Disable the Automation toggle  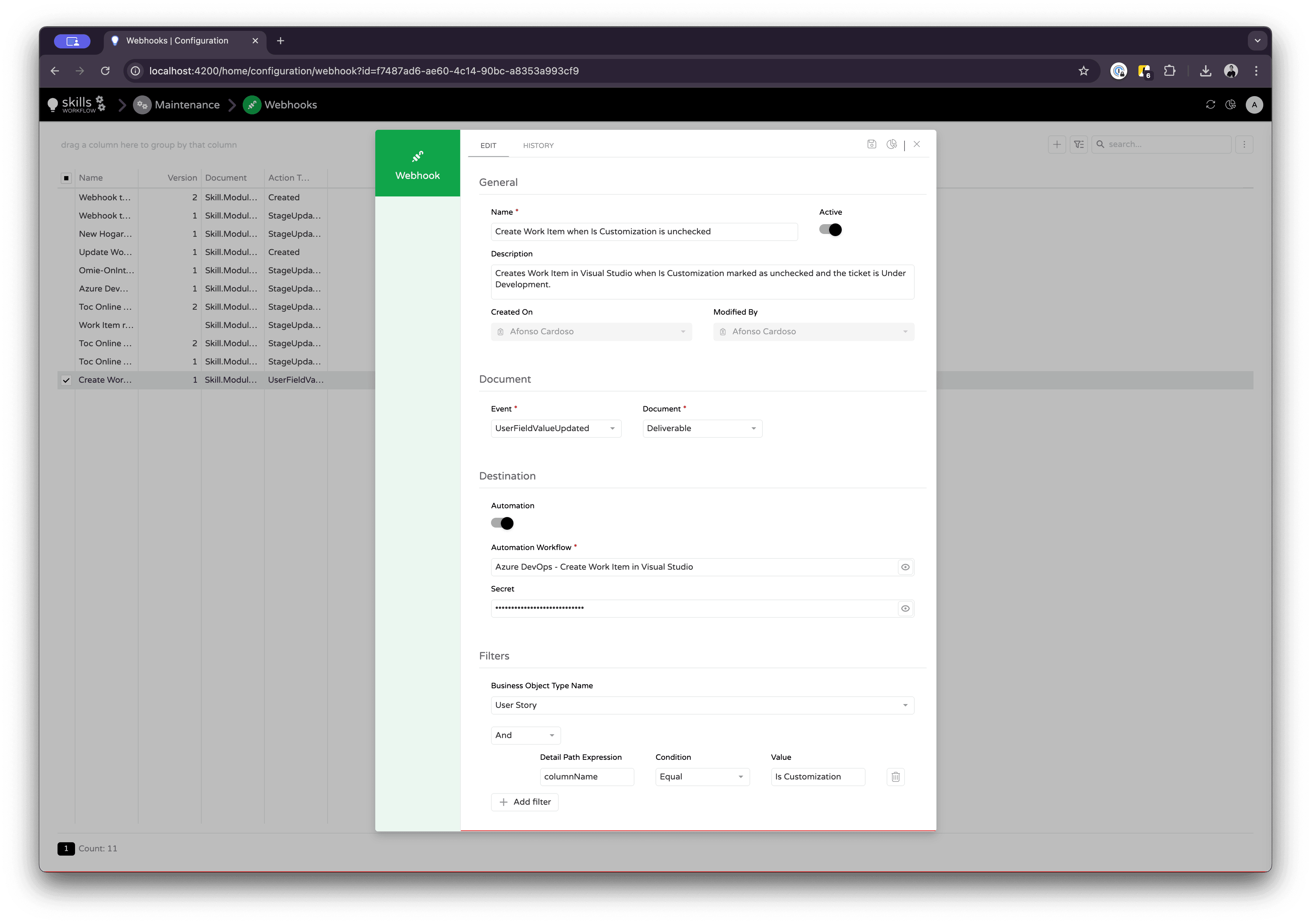point(503,523)
